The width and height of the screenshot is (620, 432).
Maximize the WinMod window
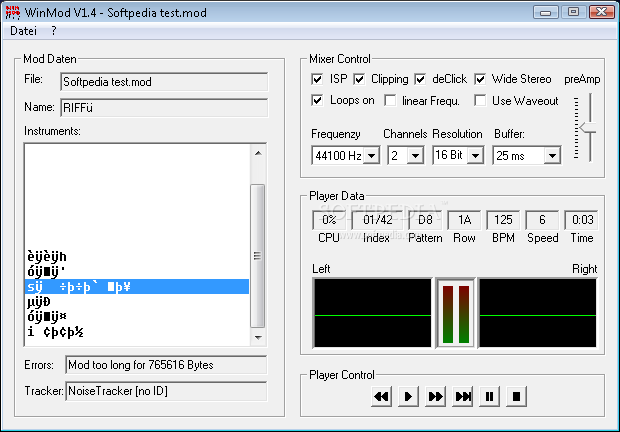573,12
